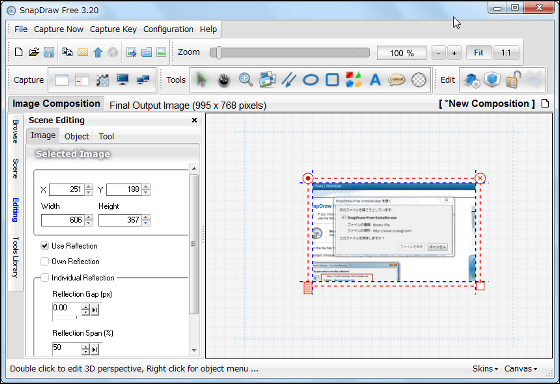Enable the Own Reflection checkbox
Image resolution: width=560 pixels, height=384 pixels.
pos(44,261)
